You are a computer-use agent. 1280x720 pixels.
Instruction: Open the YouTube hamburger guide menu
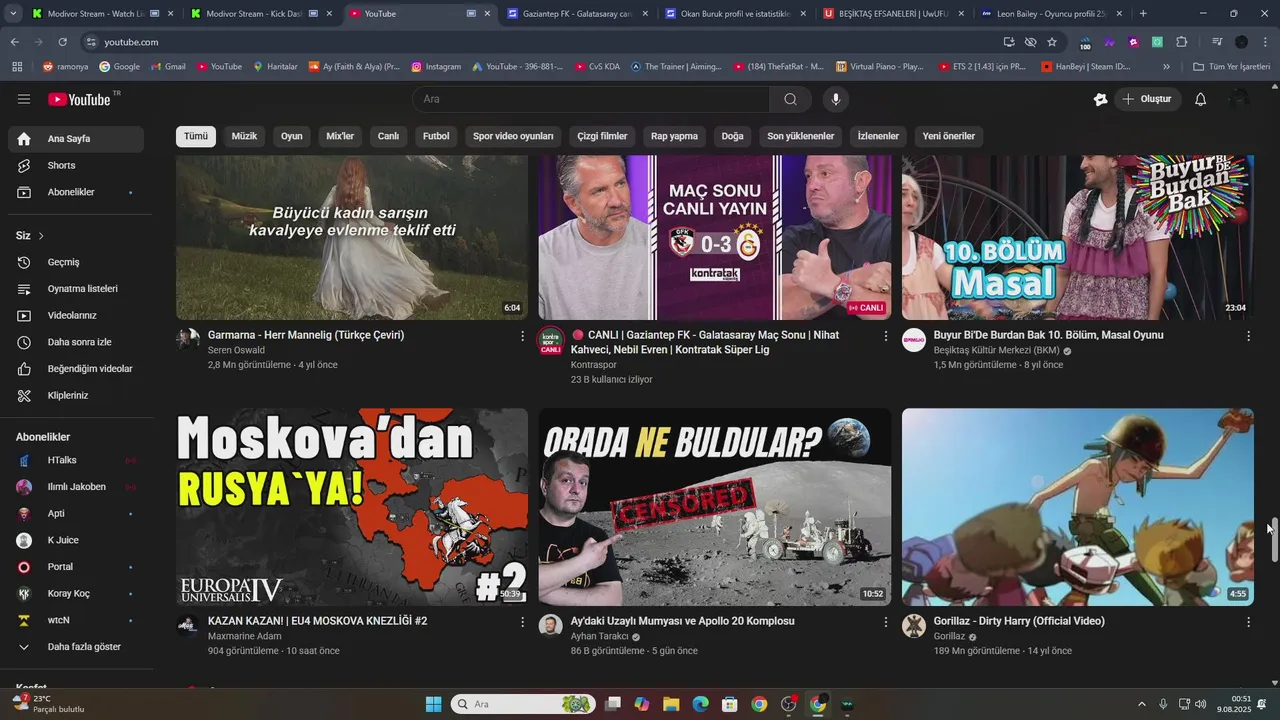[24, 99]
